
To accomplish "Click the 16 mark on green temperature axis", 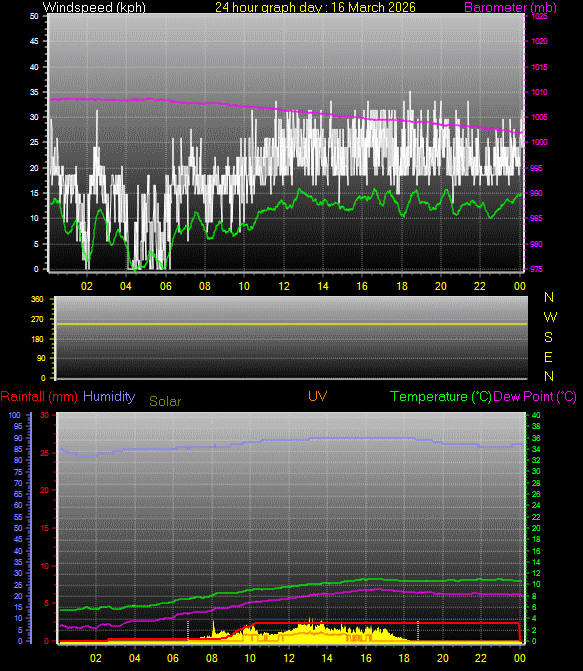I will [536, 551].
